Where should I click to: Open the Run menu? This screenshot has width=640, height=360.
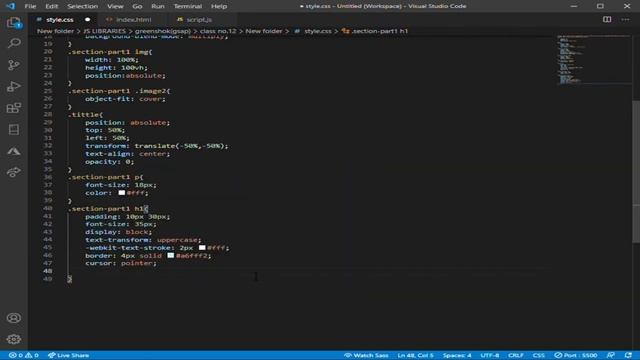click(158, 6)
